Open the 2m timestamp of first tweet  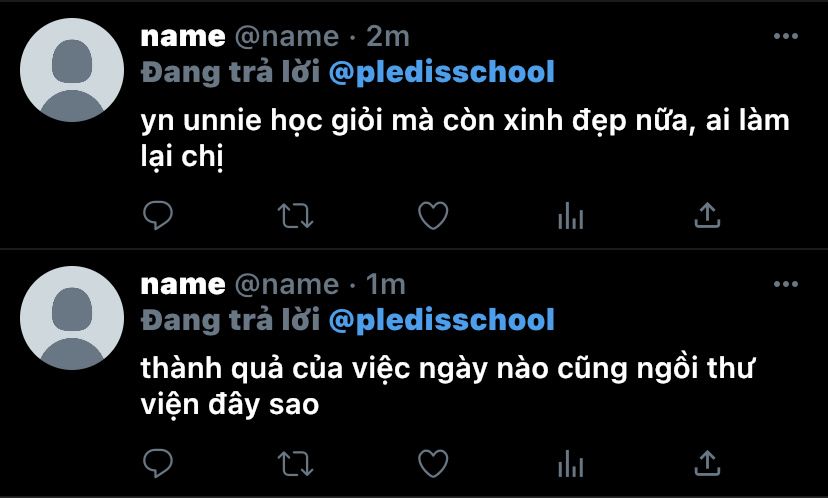coord(388,36)
